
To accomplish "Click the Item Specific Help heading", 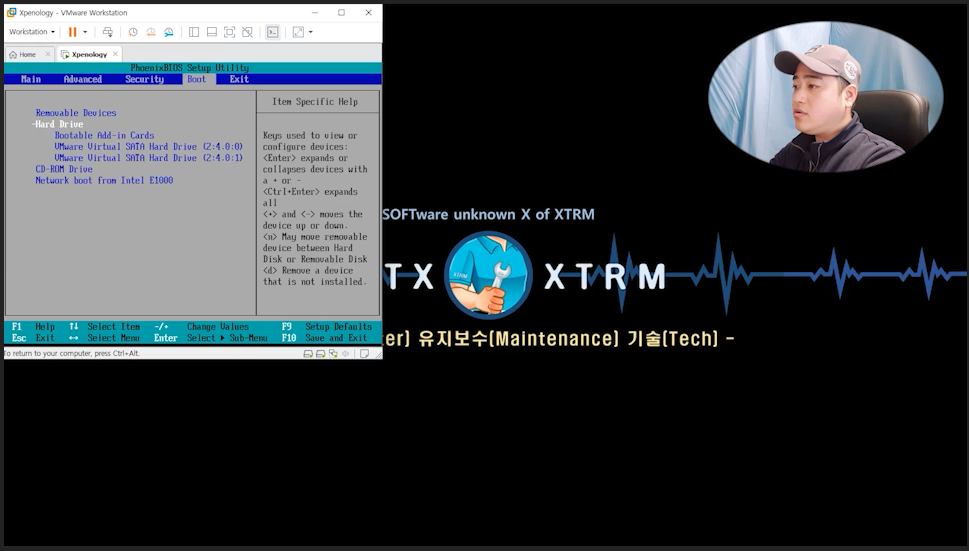I will coord(315,101).
